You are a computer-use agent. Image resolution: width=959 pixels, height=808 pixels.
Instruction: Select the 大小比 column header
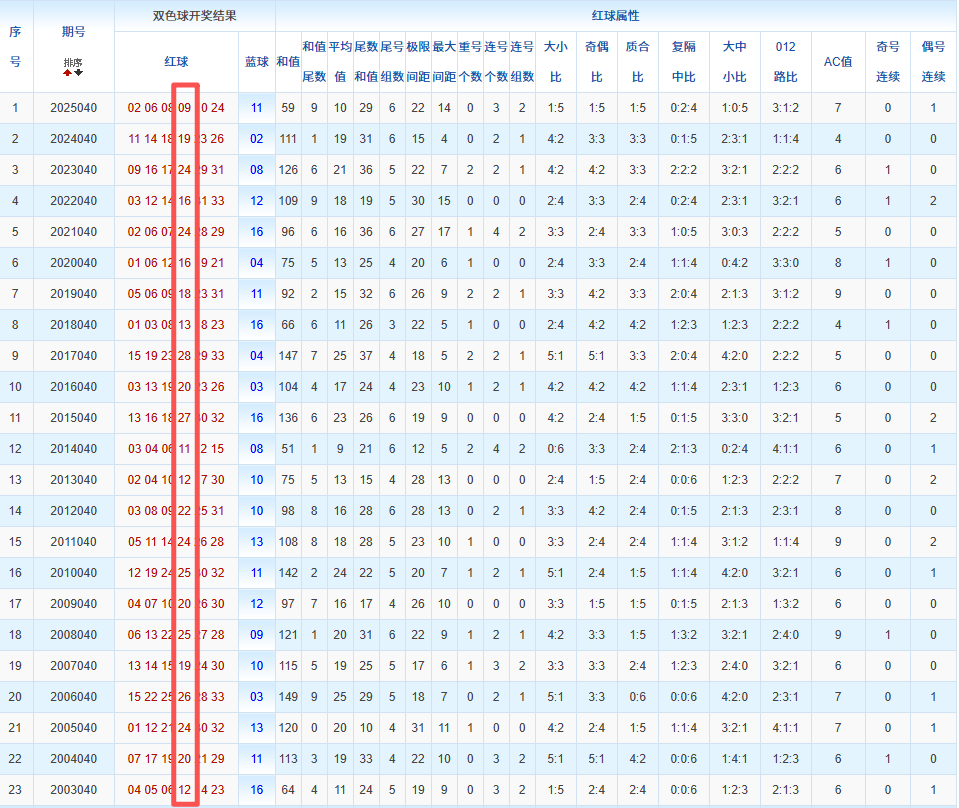pos(555,61)
